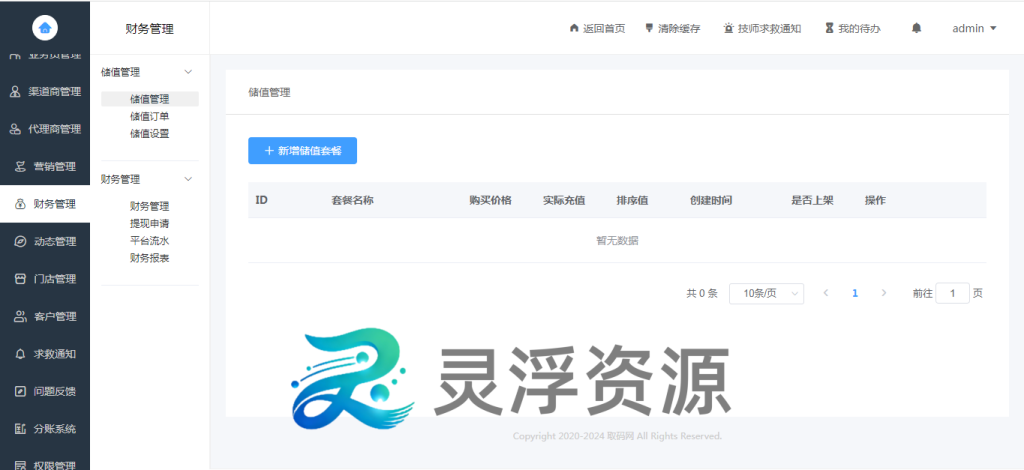The image size is (1024, 470).
Task: Open notifications via header bell icon
Action: (917, 28)
